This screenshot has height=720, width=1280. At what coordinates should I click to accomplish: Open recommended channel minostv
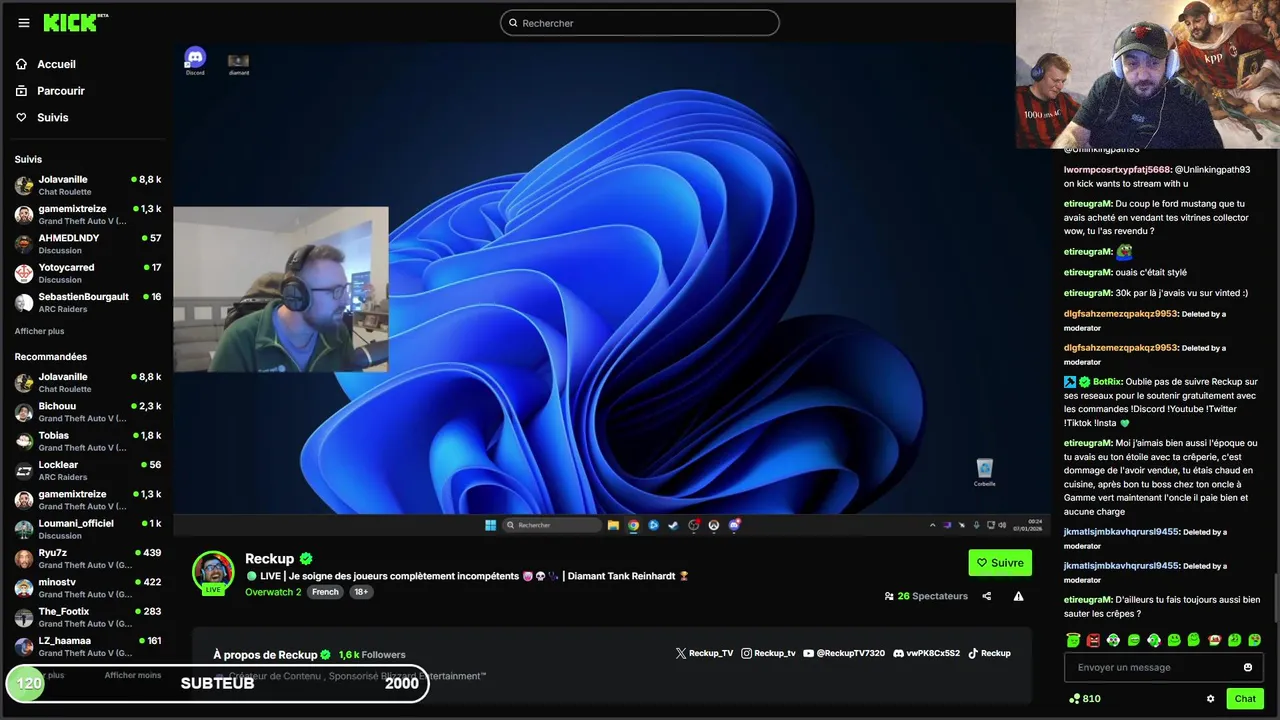(87, 587)
